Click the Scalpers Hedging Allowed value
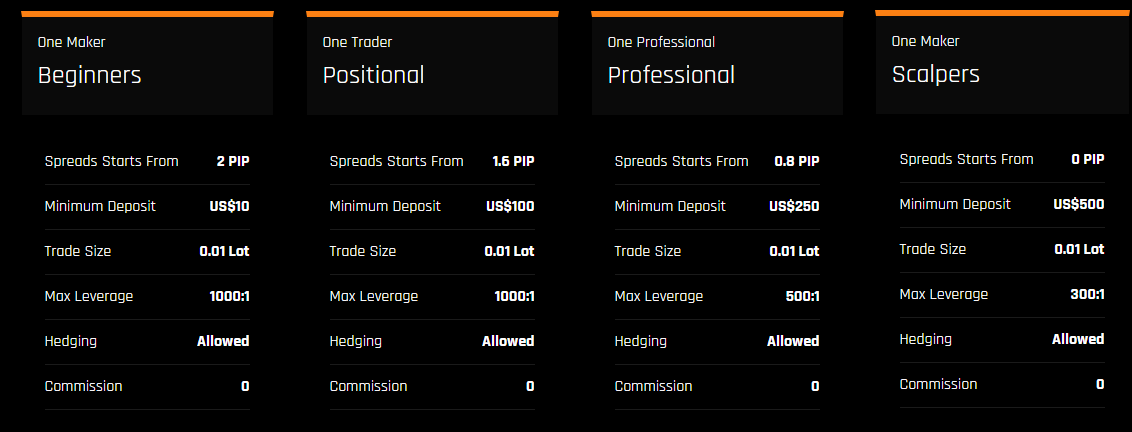The image size is (1132, 432). pyautogui.click(x=1078, y=340)
